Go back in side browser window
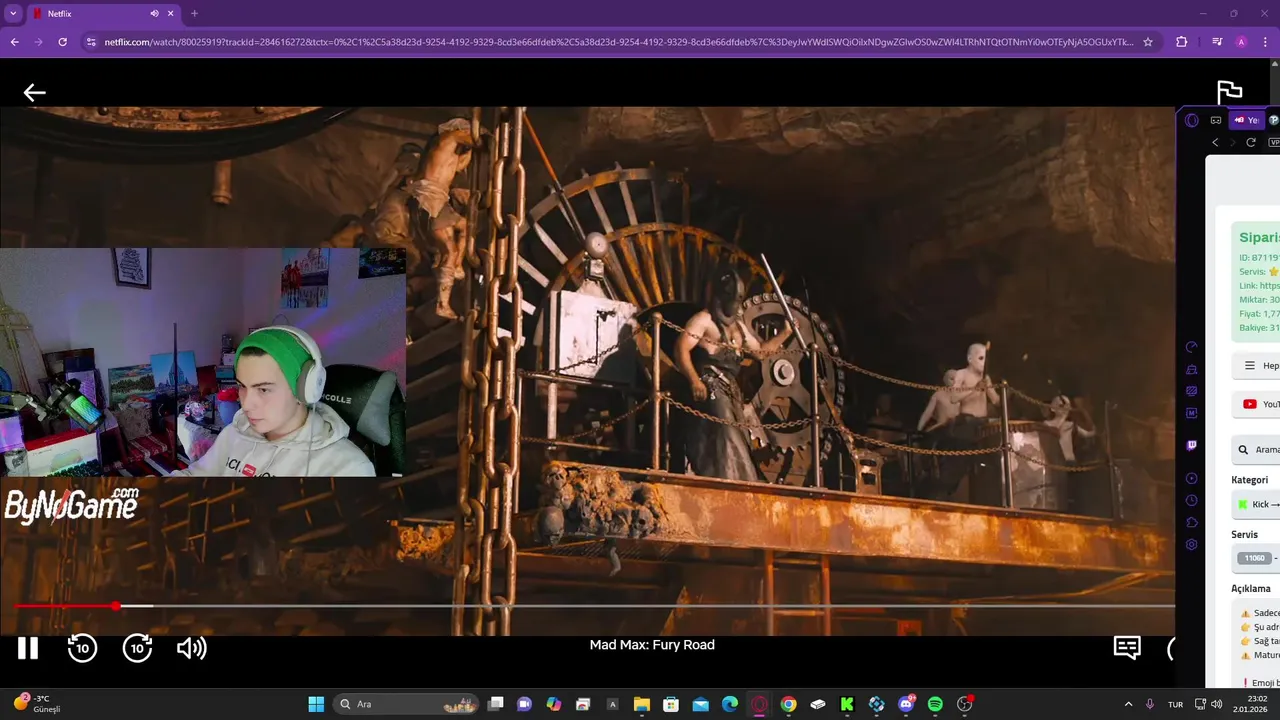The width and height of the screenshot is (1280, 720). (1215, 142)
